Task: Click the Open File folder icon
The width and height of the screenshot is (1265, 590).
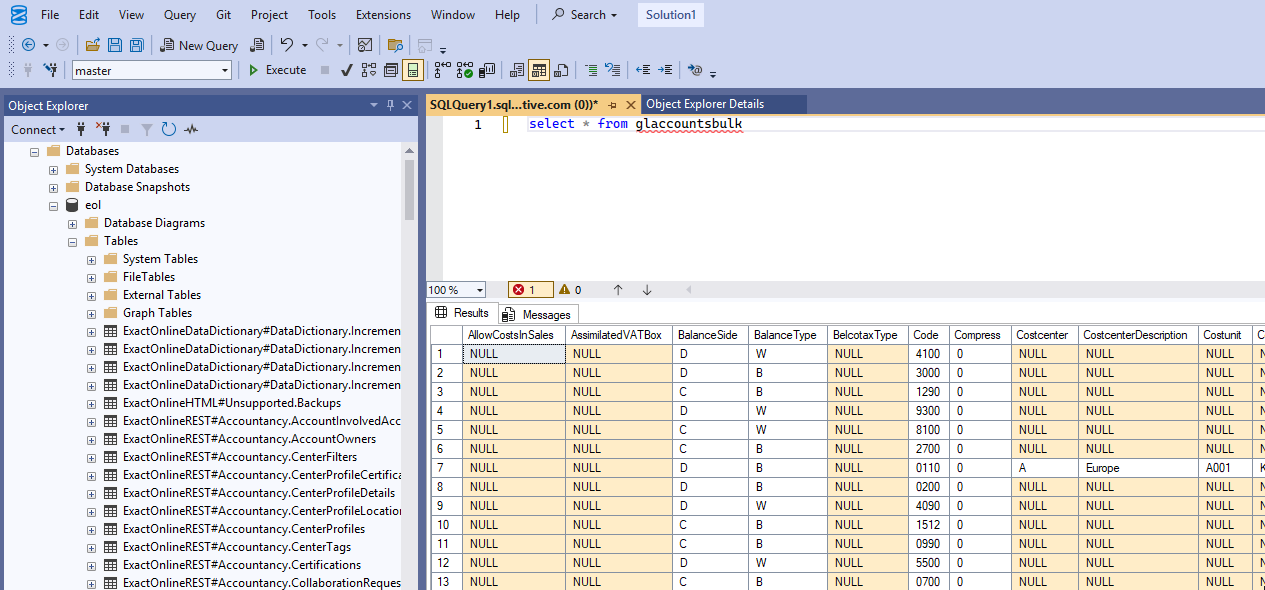Action: (93, 45)
